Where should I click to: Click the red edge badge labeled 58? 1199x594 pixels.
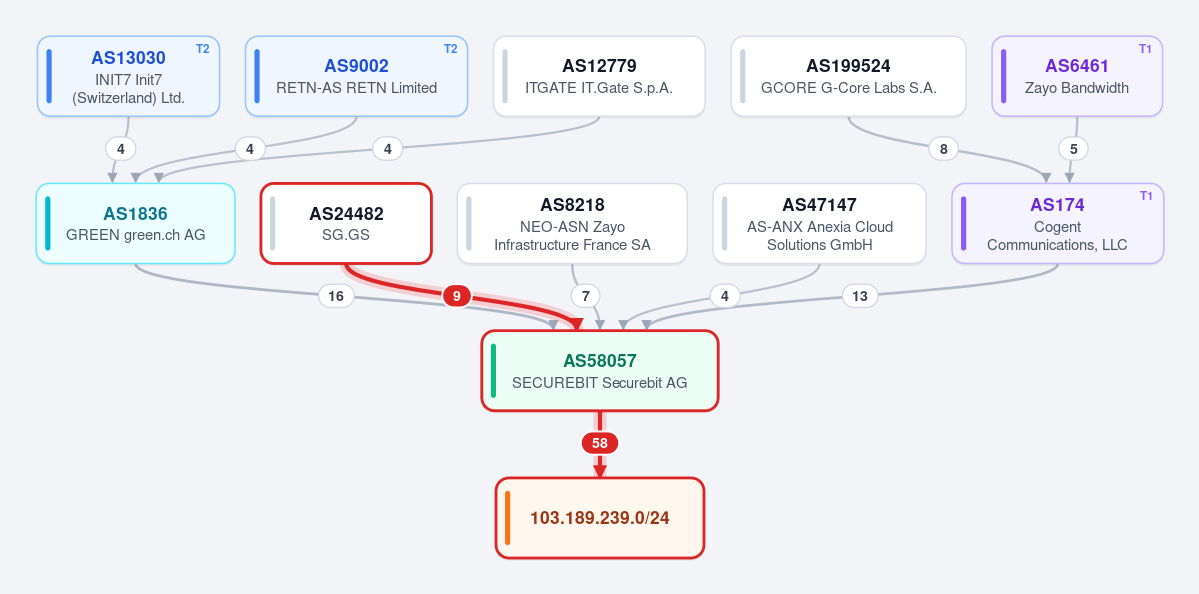click(x=600, y=443)
